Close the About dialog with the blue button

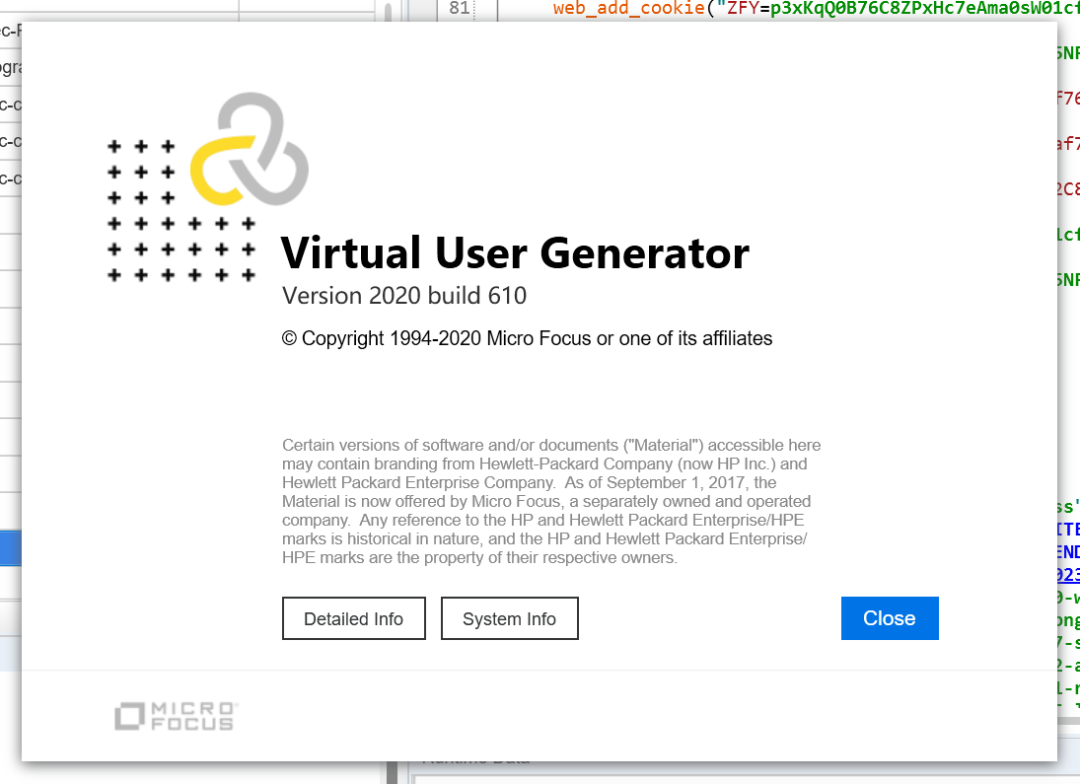tap(889, 618)
